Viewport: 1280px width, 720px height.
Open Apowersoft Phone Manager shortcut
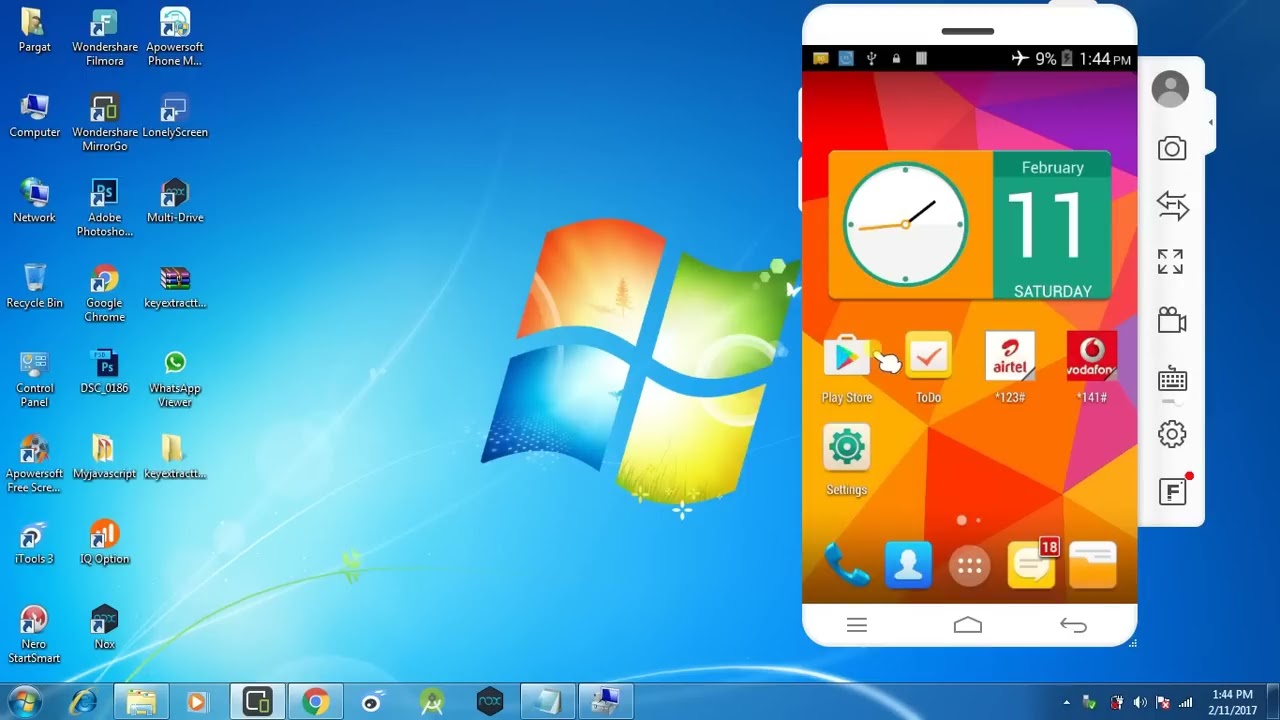175,37
